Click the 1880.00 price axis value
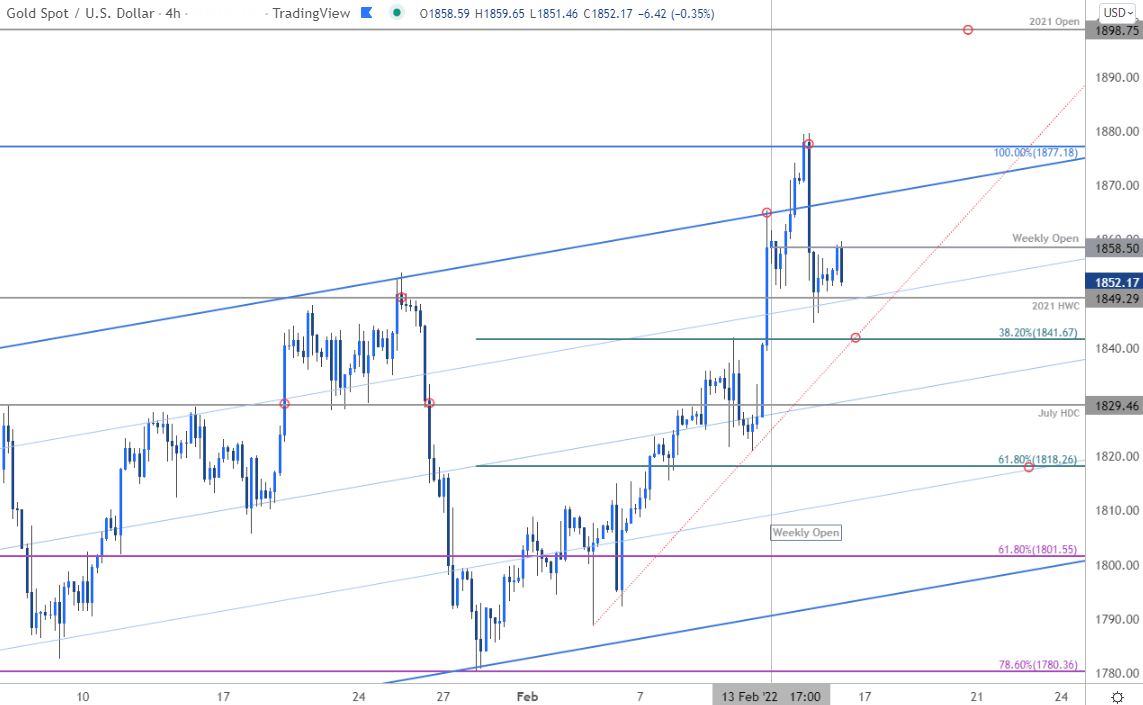1143x705 pixels. point(1117,132)
